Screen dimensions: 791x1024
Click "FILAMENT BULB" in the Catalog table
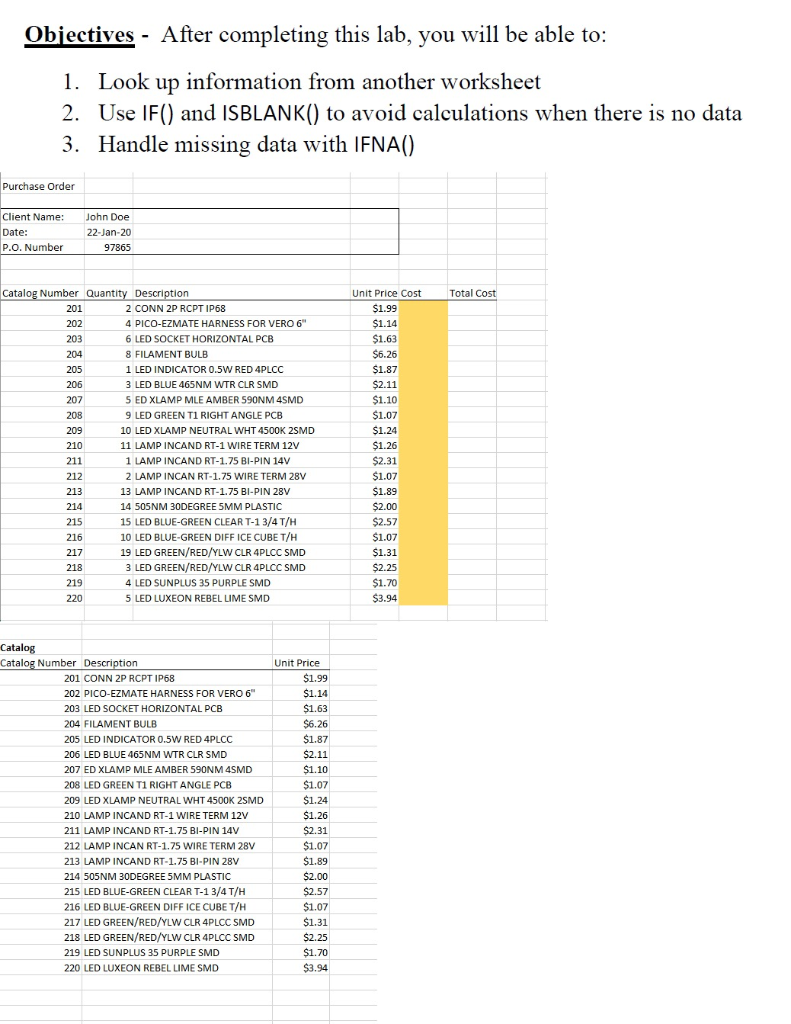[121, 724]
